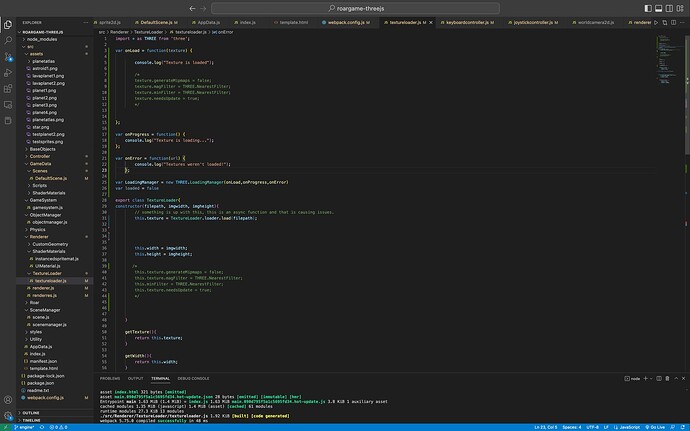This screenshot has height=431, width=690.
Task: Maximize the panel with the up chevron
Action: pyautogui.click(x=676, y=379)
